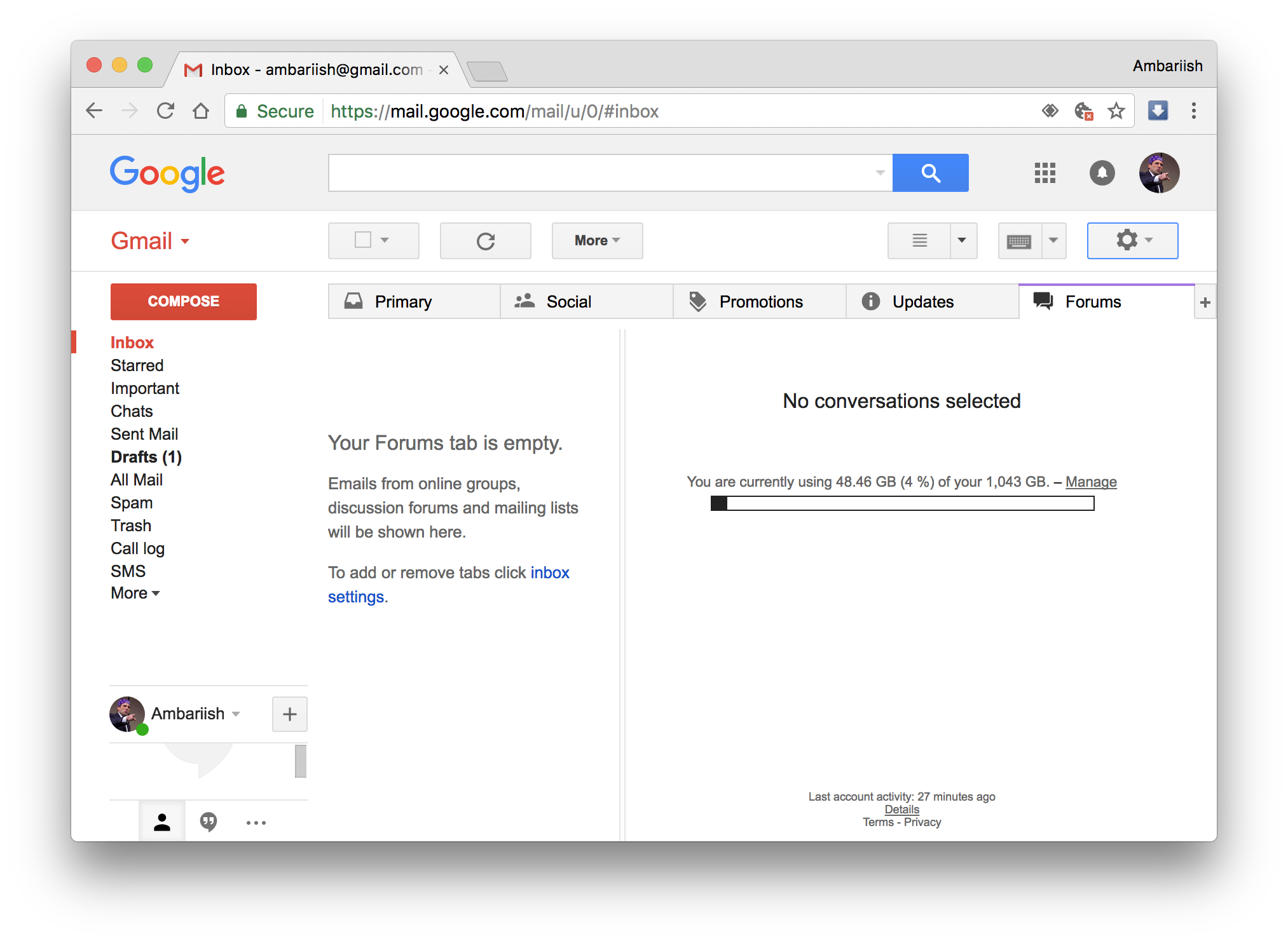
Task: Click the Notifications bell icon
Action: coord(1101,172)
